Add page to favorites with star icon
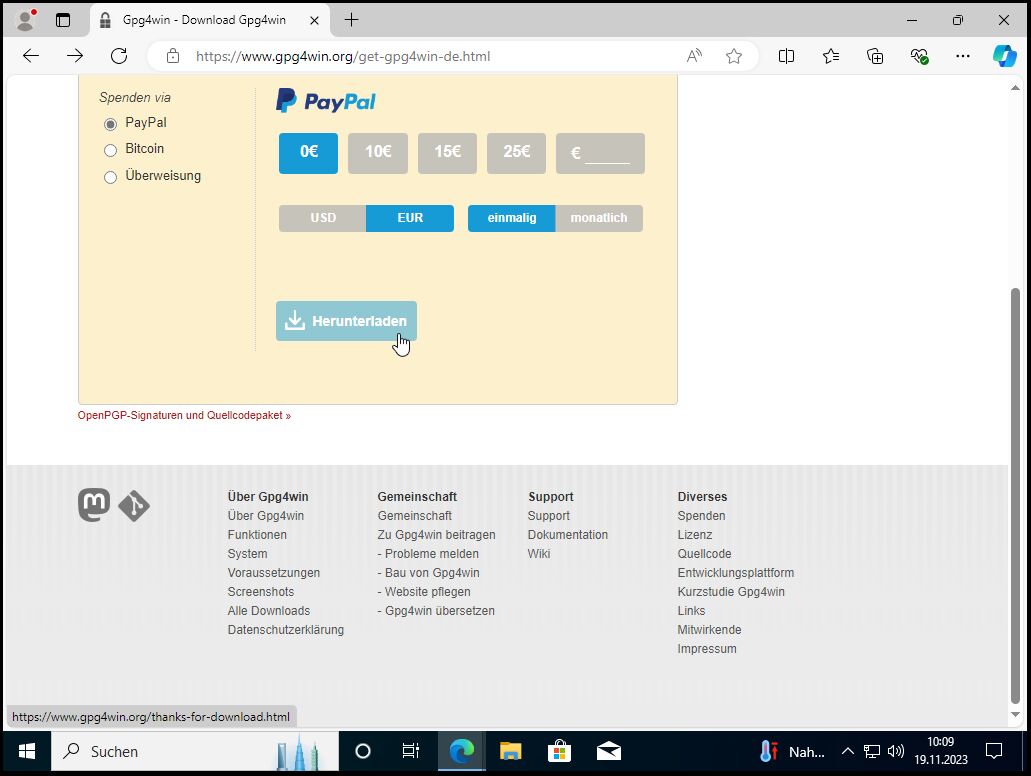Image resolution: width=1031 pixels, height=776 pixels. click(x=734, y=56)
